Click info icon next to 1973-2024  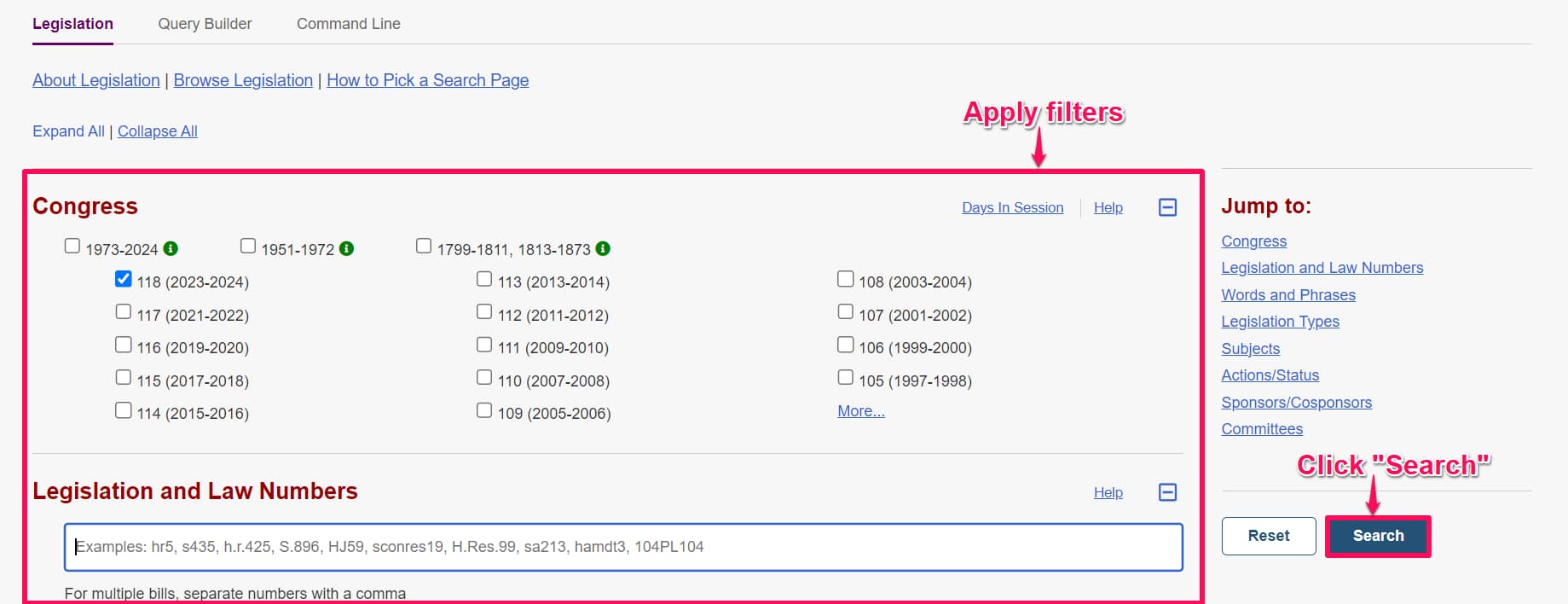(171, 248)
